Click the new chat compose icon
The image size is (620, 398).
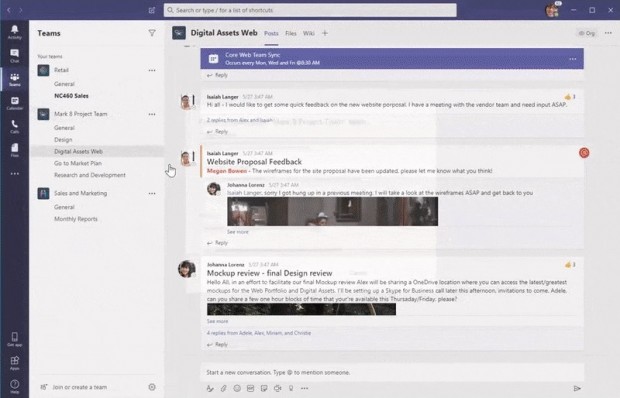click(152, 10)
